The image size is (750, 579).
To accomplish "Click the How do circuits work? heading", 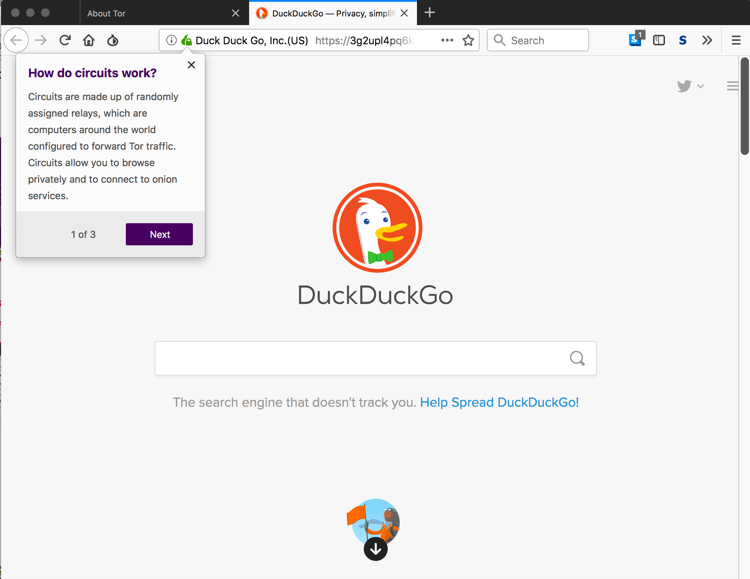I will [x=92, y=73].
